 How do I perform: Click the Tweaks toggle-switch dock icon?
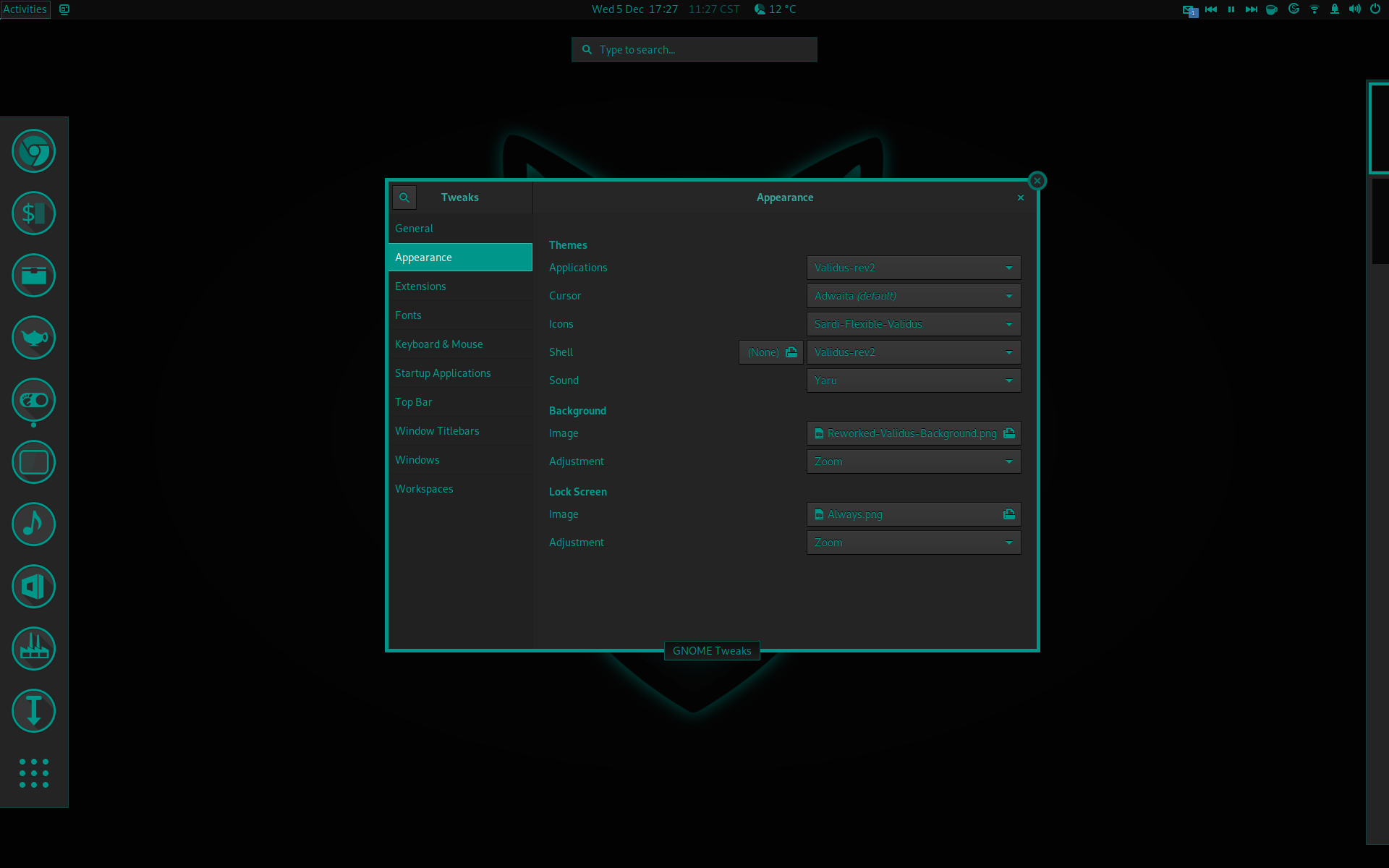(34, 400)
